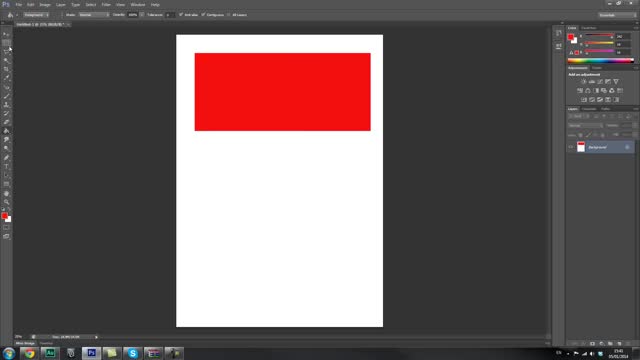Open the Filter menu
Viewport: 640px width, 360px height.
coord(106,4)
